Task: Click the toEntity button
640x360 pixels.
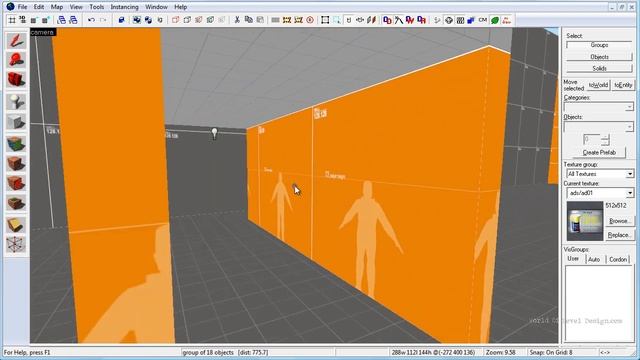Action: 623,85
